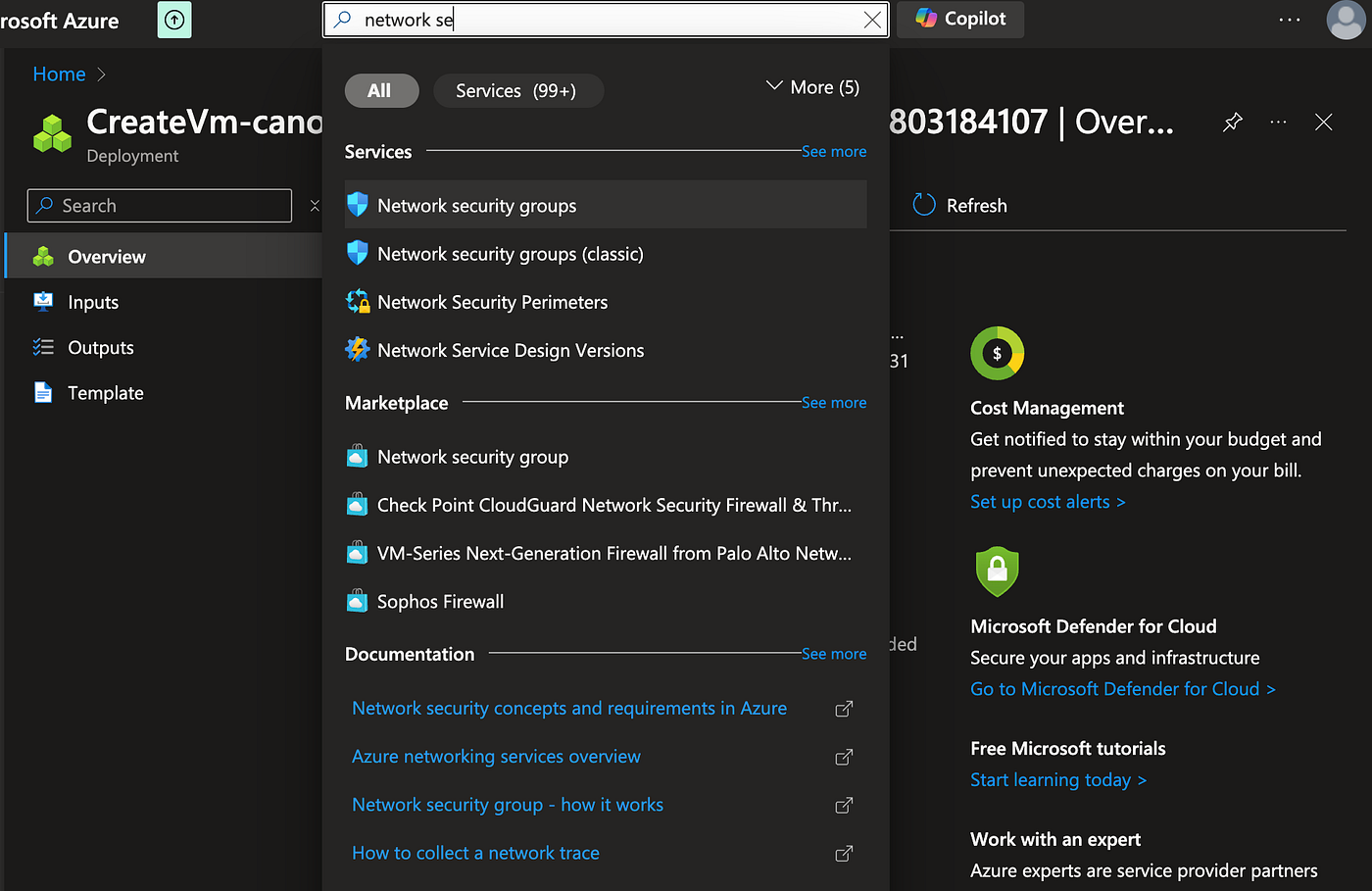Image resolution: width=1372 pixels, height=891 pixels.
Task: Click Start learning today link
Action: pos(1058,780)
